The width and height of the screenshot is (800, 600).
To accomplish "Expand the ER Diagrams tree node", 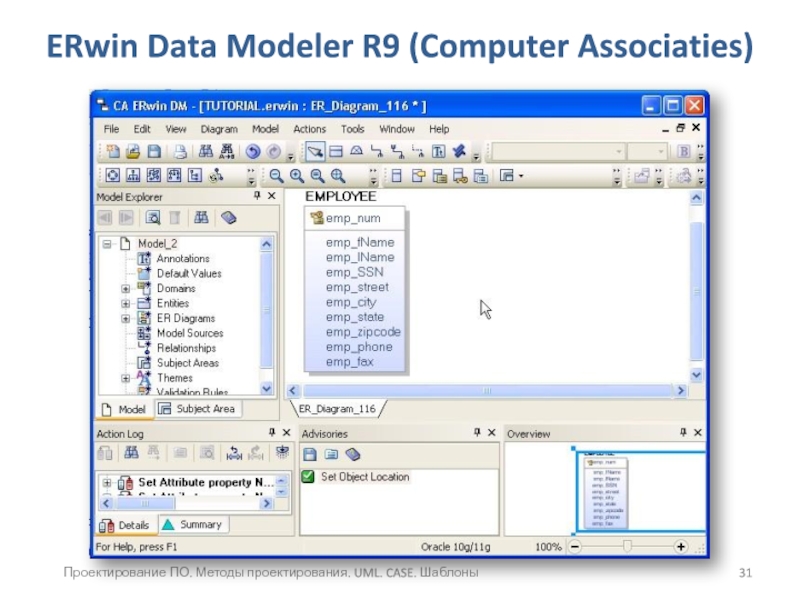I will [x=126, y=318].
